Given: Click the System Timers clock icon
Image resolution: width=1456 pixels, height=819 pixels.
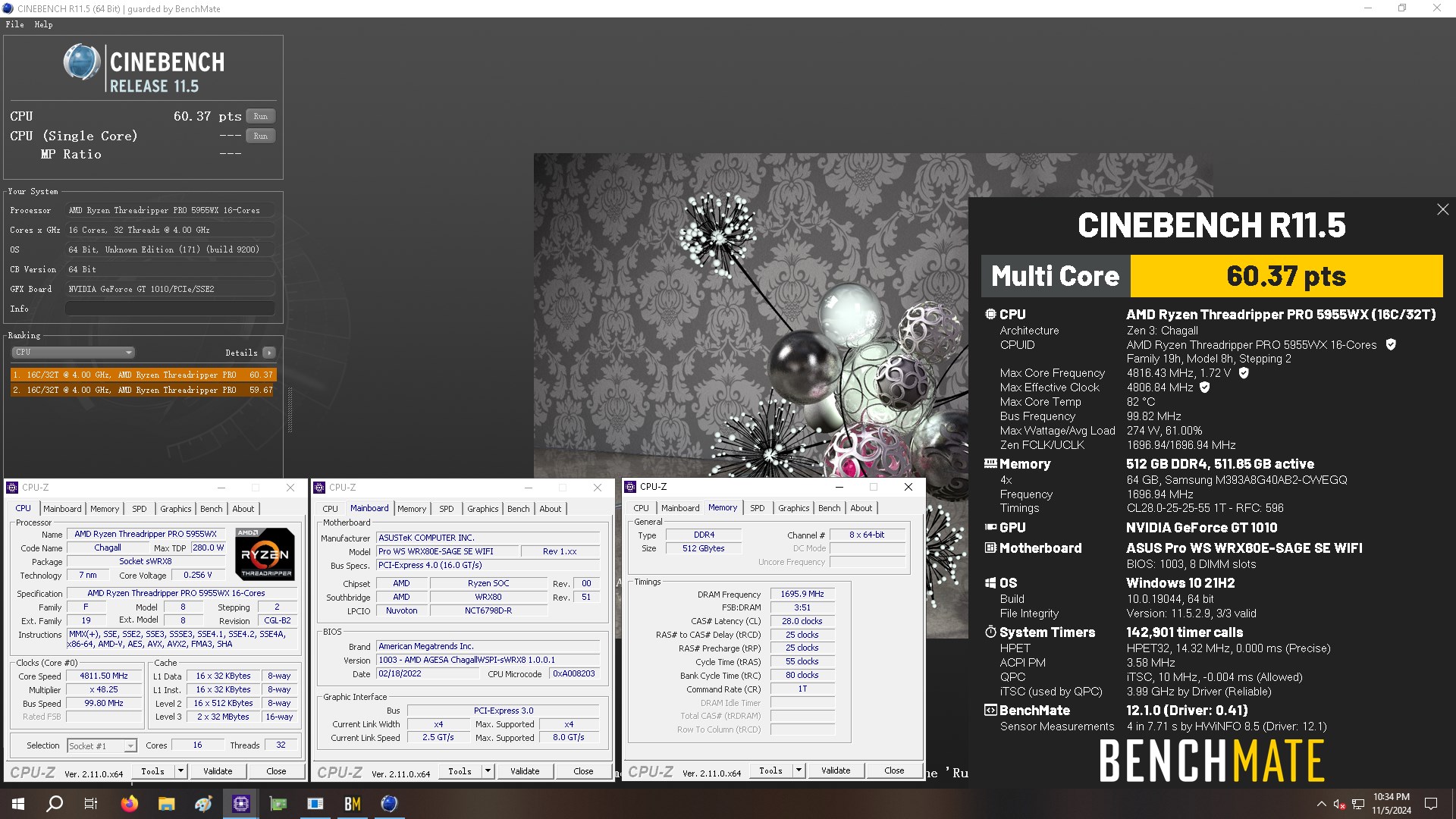Looking at the screenshot, I should point(990,632).
